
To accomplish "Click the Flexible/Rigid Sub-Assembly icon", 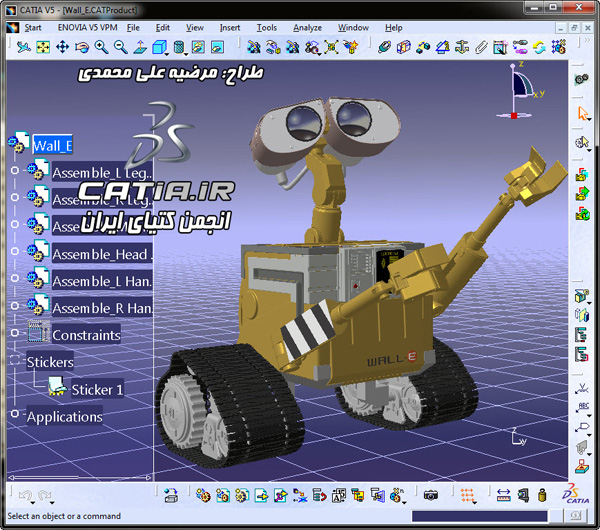I will [520, 47].
